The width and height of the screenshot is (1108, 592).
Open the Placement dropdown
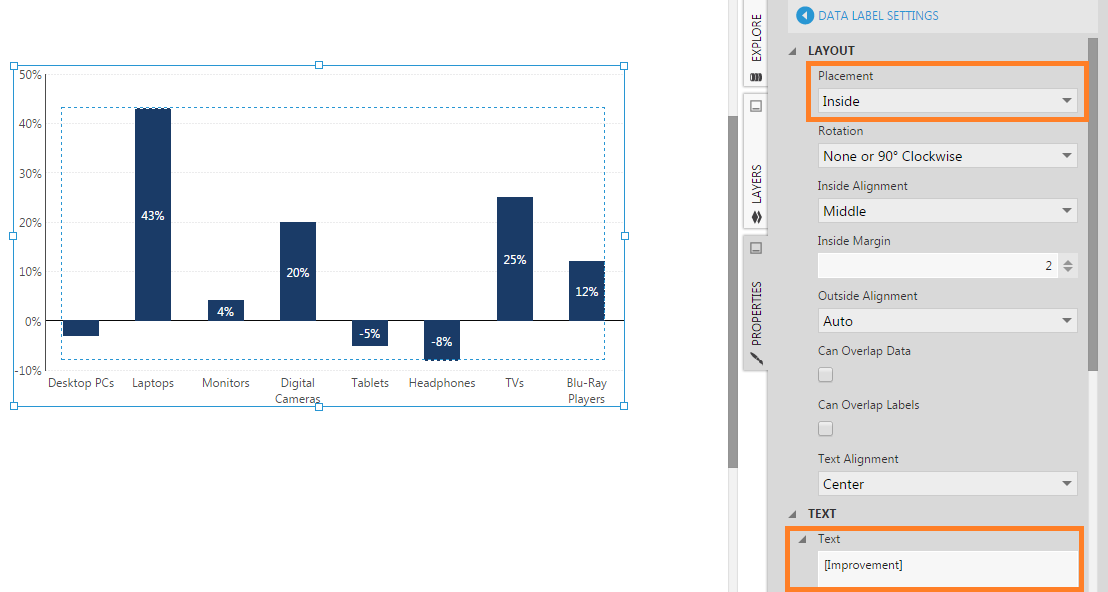947,101
